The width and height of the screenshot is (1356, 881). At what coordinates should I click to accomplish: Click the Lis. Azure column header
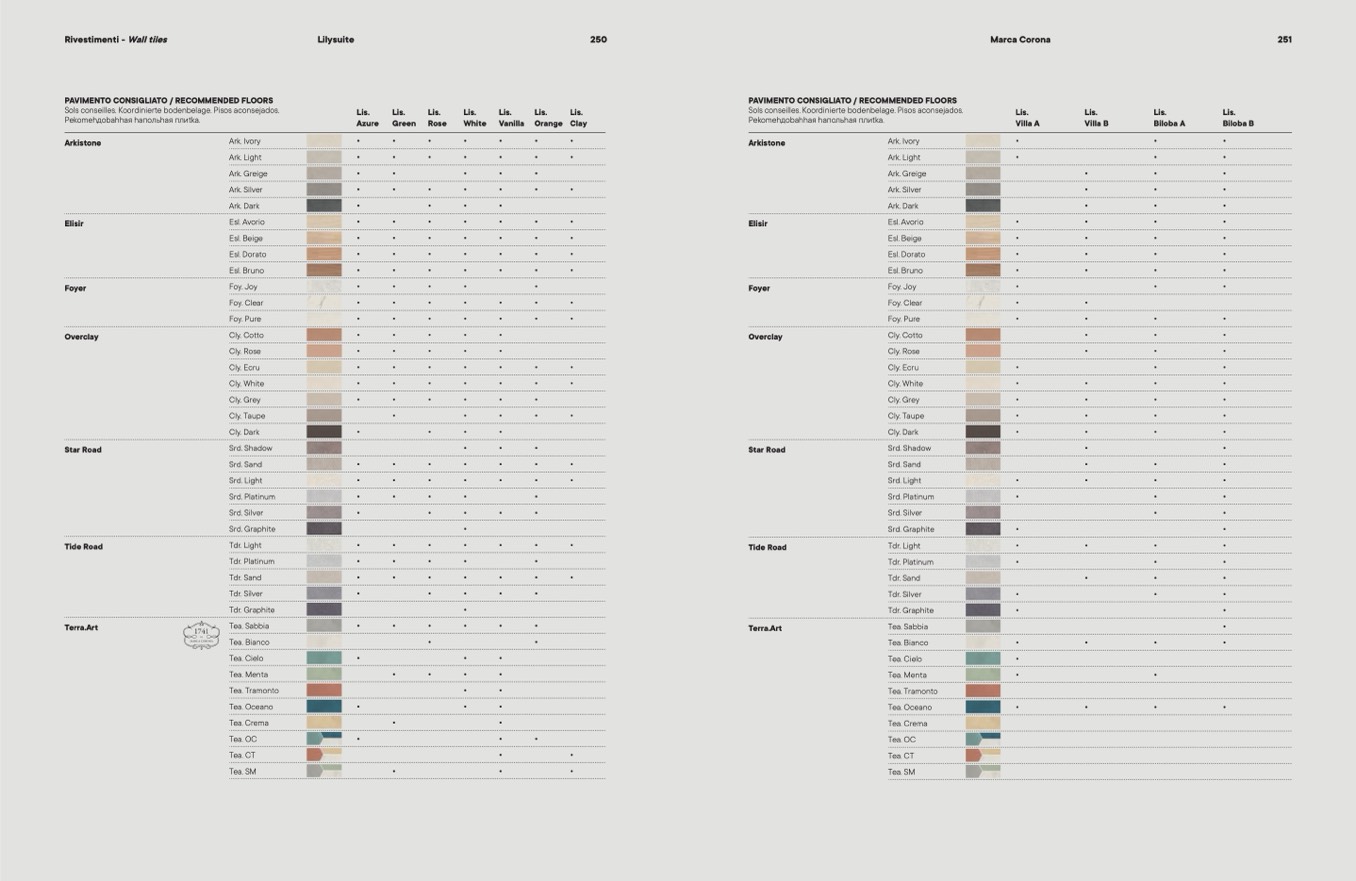367,118
